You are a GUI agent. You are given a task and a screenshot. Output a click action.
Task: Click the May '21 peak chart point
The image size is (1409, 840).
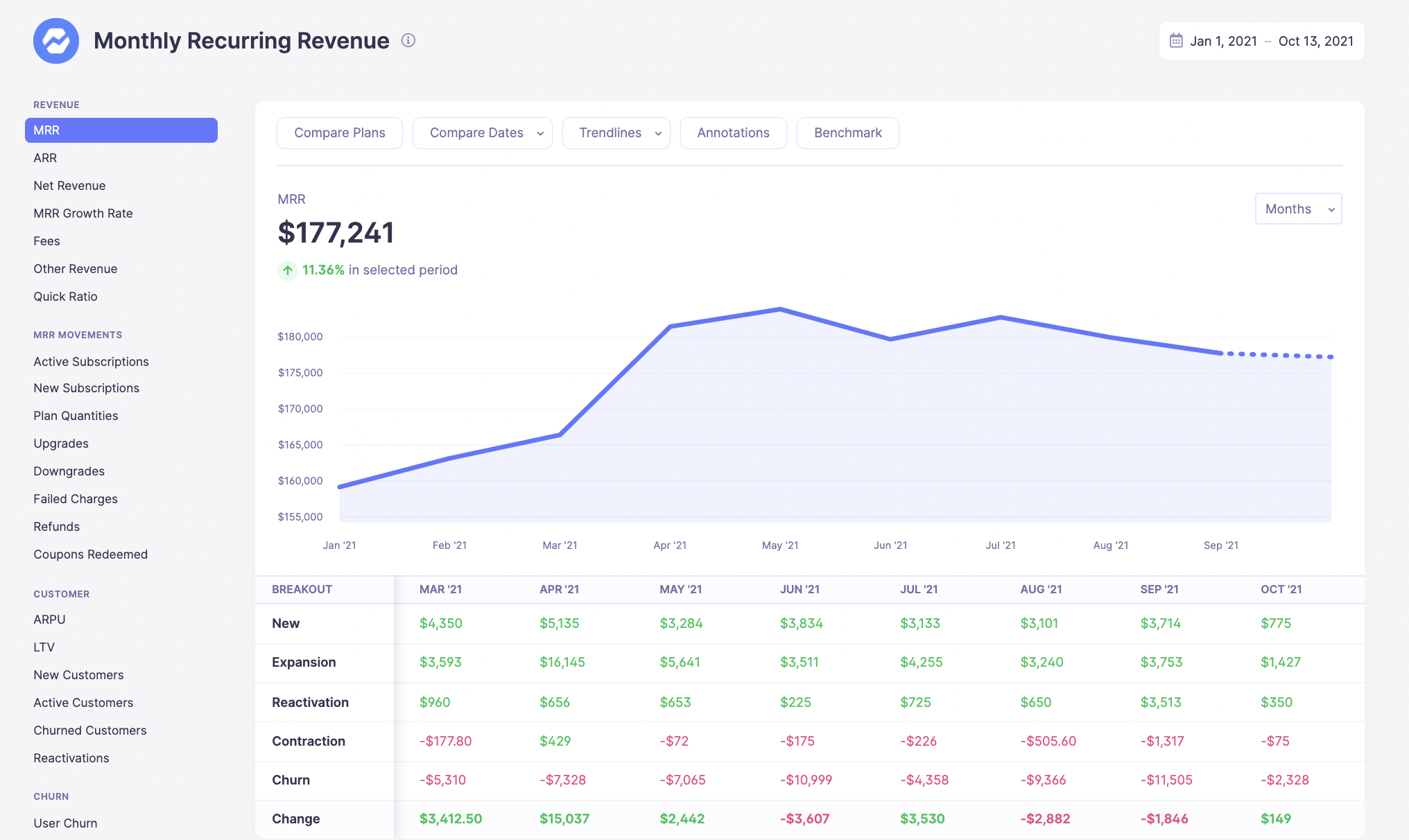(x=780, y=309)
